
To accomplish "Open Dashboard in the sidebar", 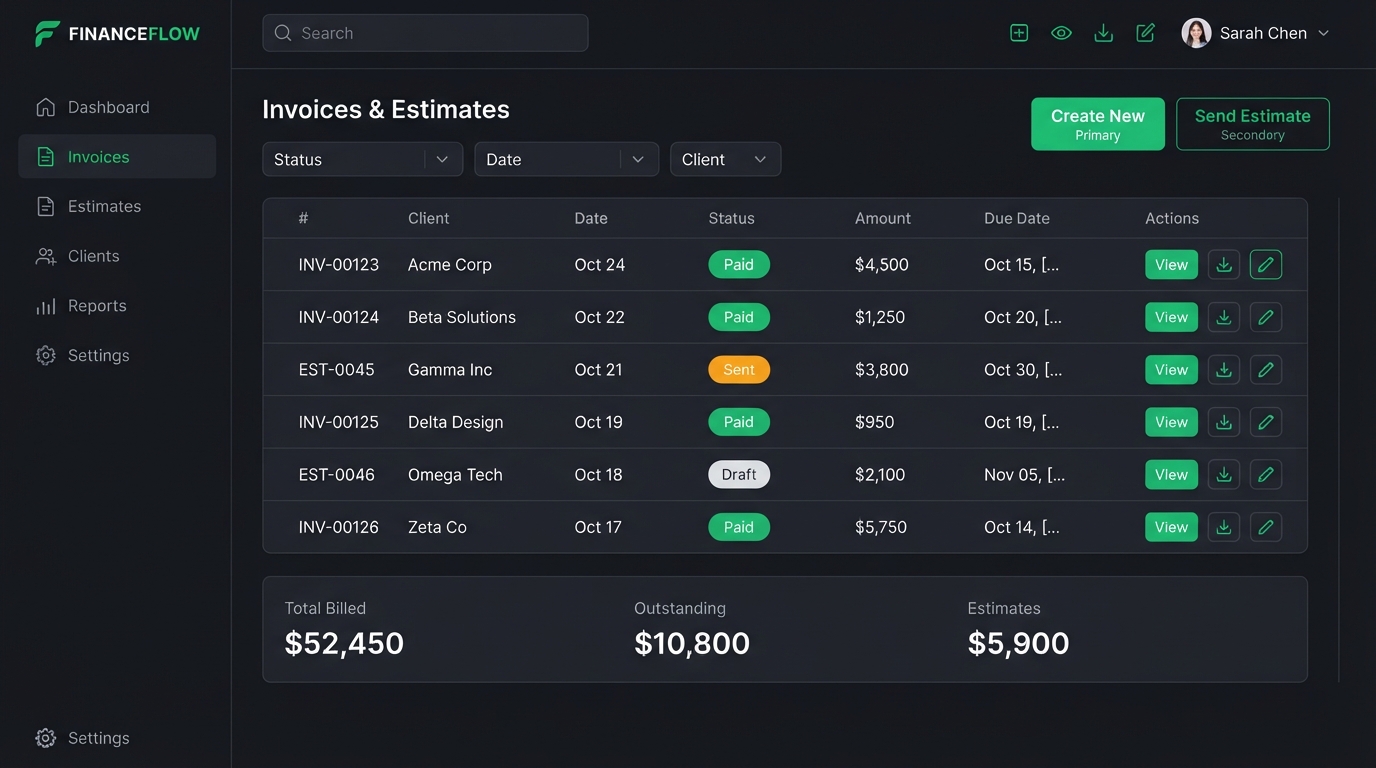I will 117,107.
